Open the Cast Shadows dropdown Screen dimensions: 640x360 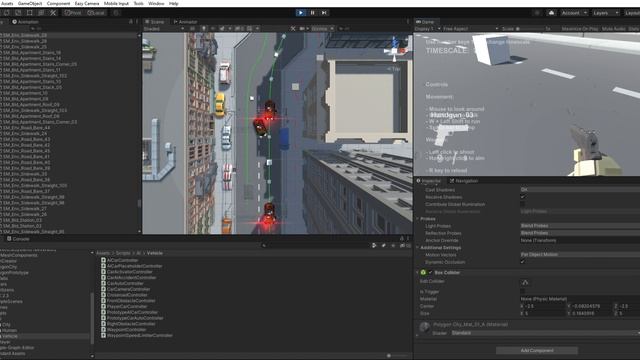(x=580, y=189)
